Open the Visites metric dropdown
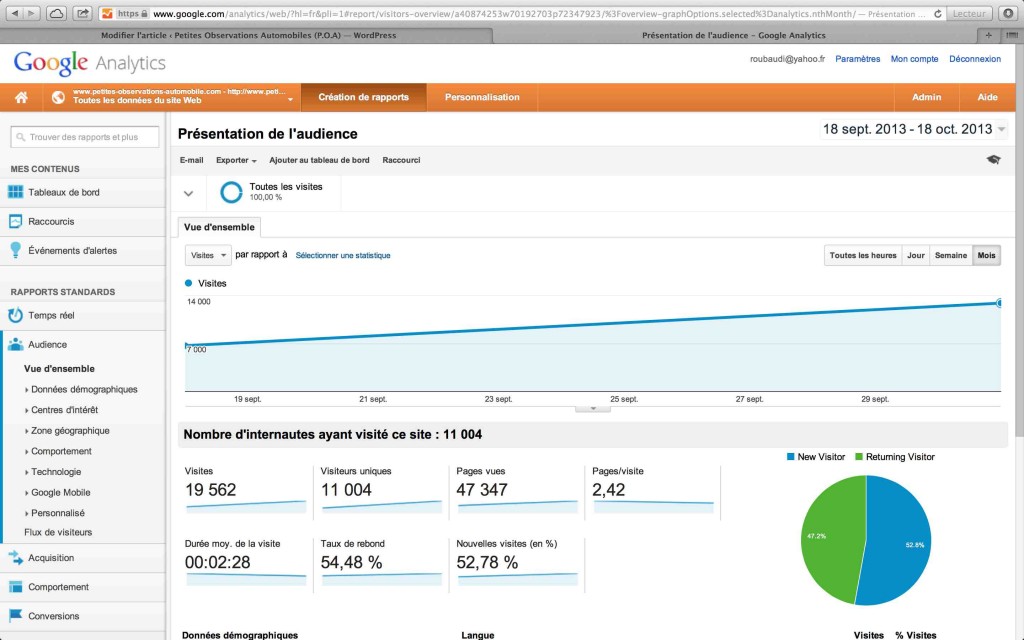This screenshot has width=1024, height=640. [x=208, y=255]
